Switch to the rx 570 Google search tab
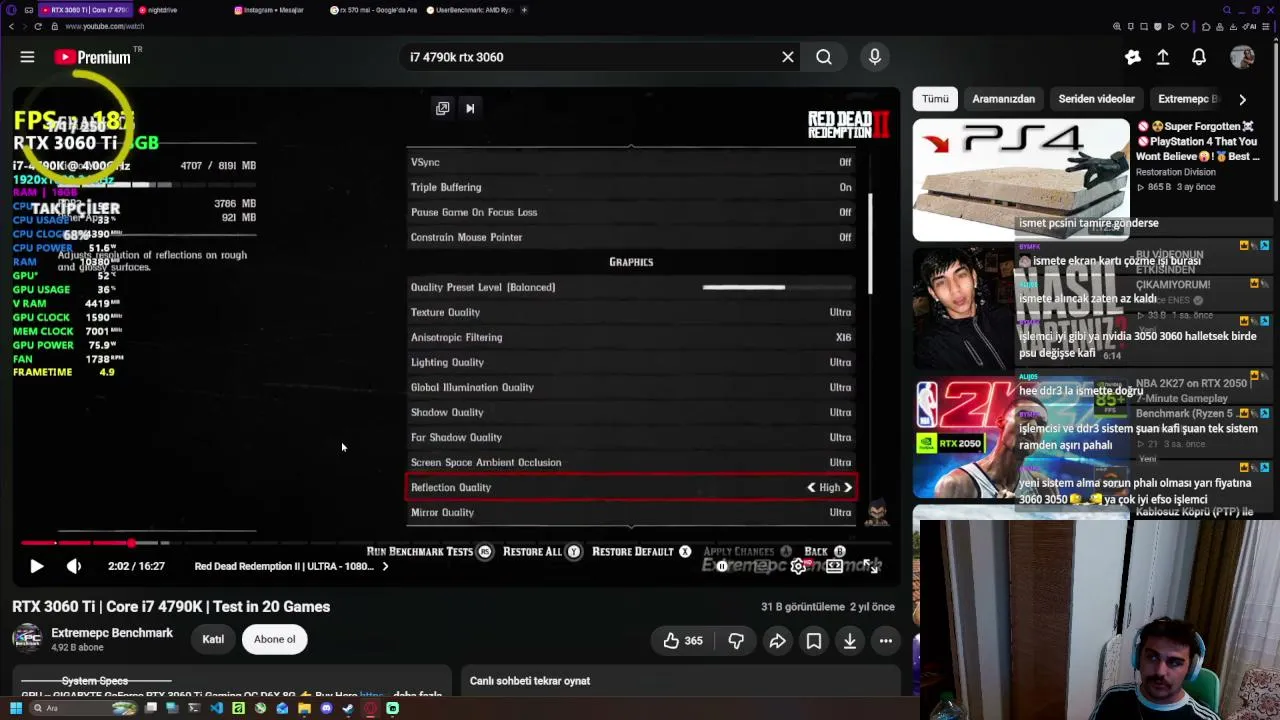This screenshot has width=1280, height=720. (376, 10)
